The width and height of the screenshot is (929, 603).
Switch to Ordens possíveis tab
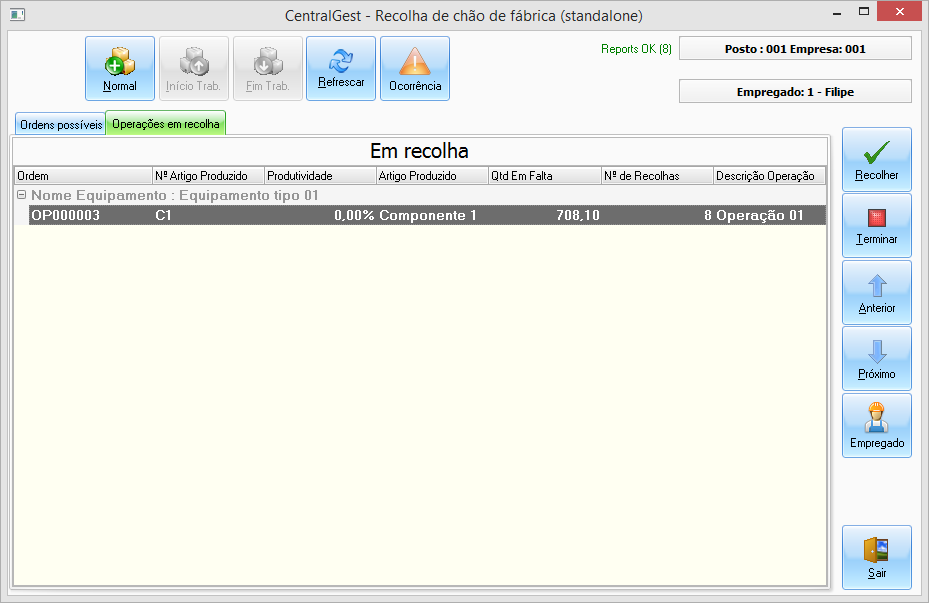pos(61,124)
